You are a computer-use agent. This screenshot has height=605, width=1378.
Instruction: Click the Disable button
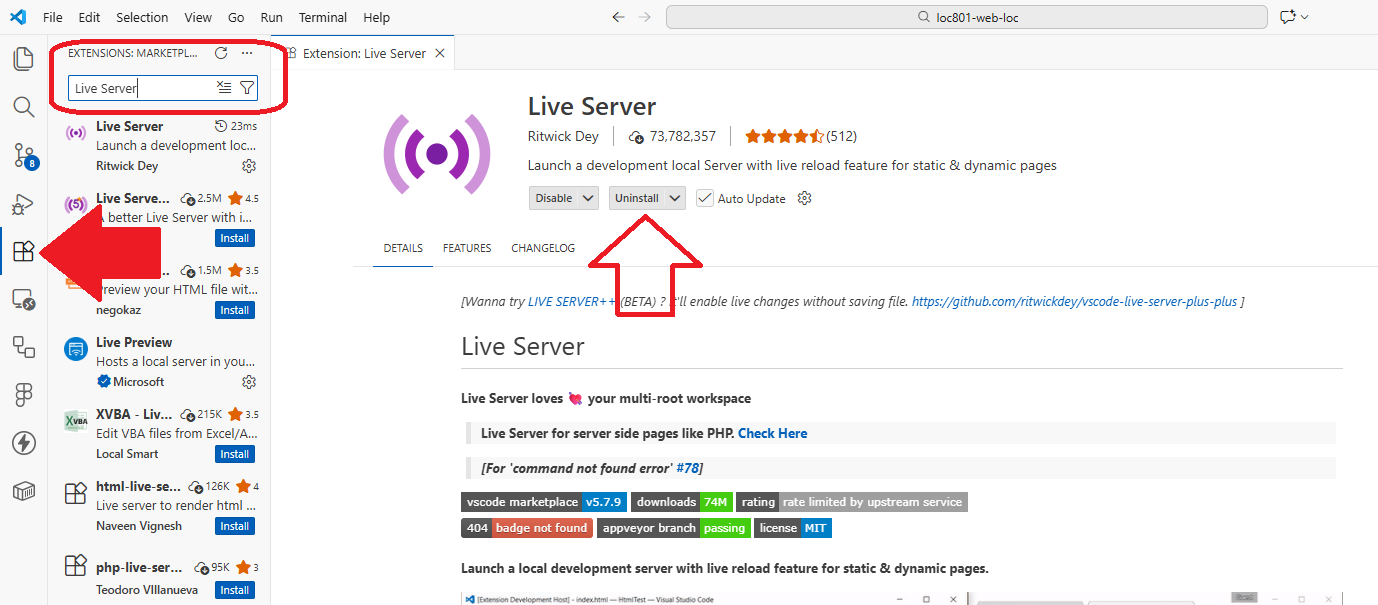pos(554,198)
